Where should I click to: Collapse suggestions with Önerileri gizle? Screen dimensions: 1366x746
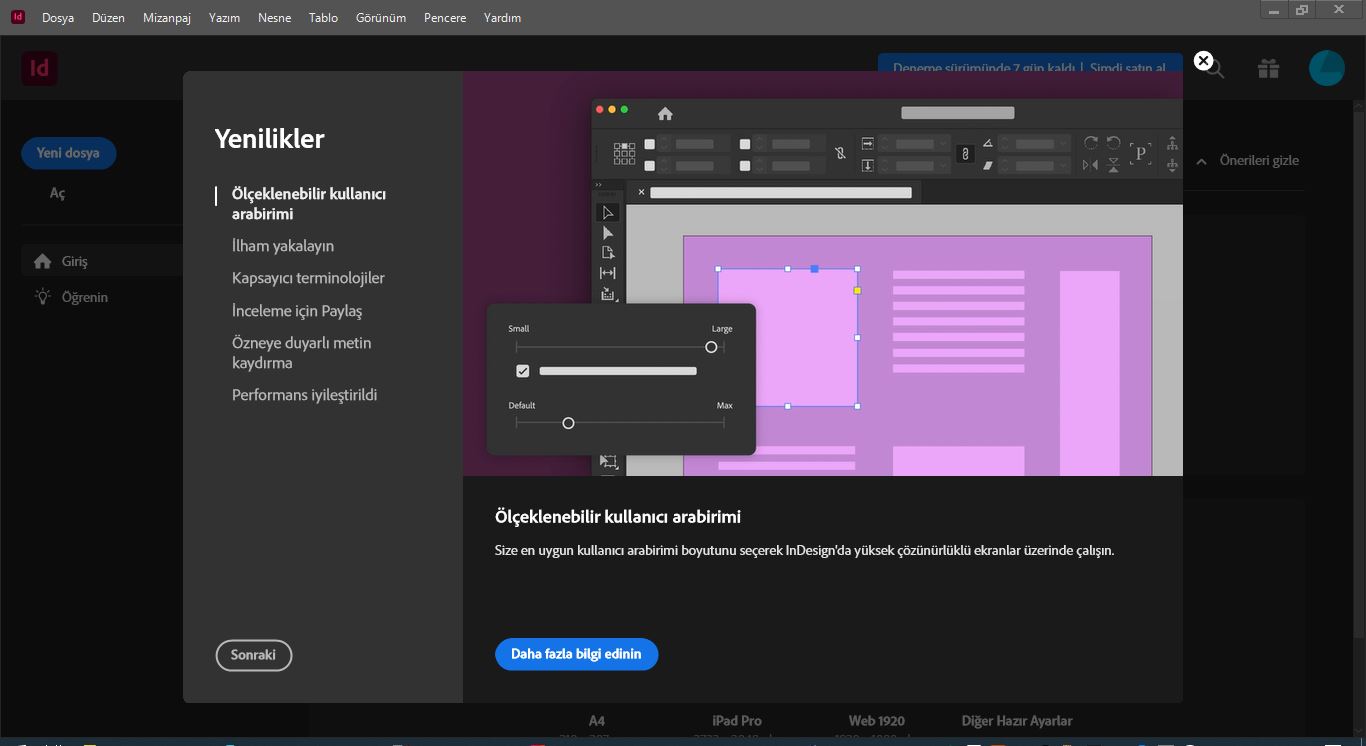pos(1247,161)
